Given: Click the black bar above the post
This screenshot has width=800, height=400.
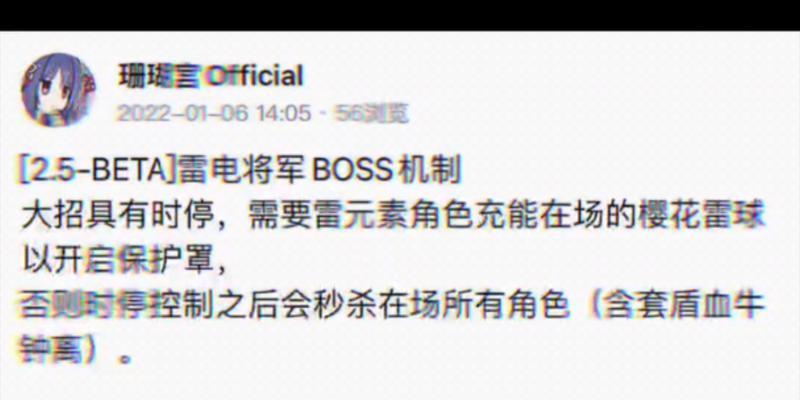Looking at the screenshot, I should point(400,15).
